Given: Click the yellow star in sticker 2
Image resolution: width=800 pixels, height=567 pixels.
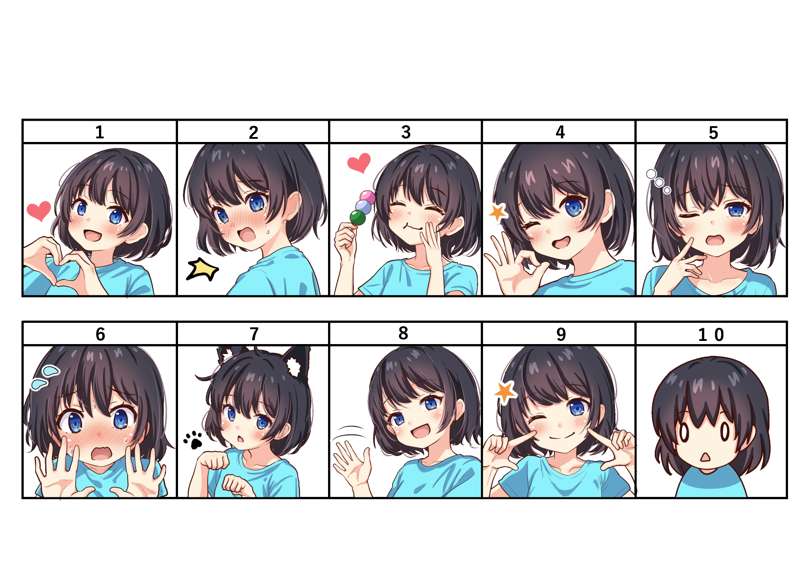Looking at the screenshot, I should [203, 269].
